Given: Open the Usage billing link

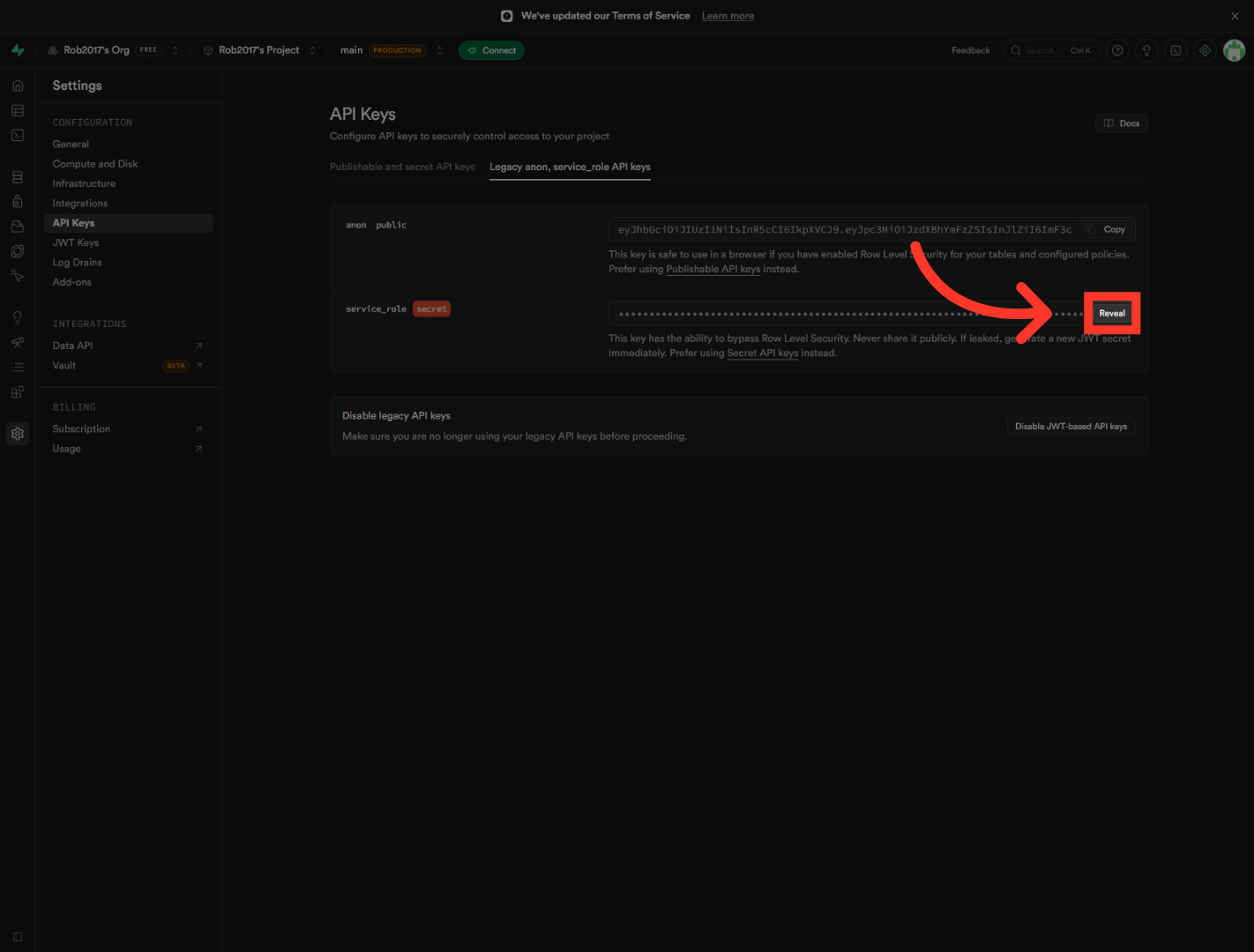Looking at the screenshot, I should [x=129, y=449].
